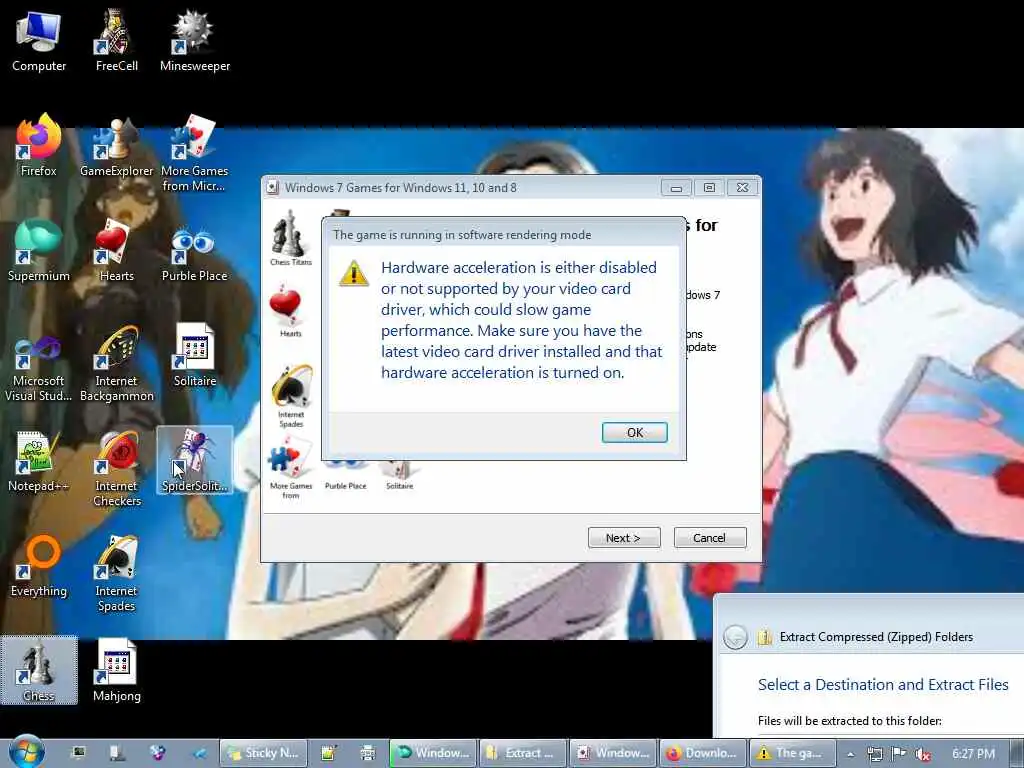
Task: Open the Everything search shortcut
Action: (x=39, y=566)
